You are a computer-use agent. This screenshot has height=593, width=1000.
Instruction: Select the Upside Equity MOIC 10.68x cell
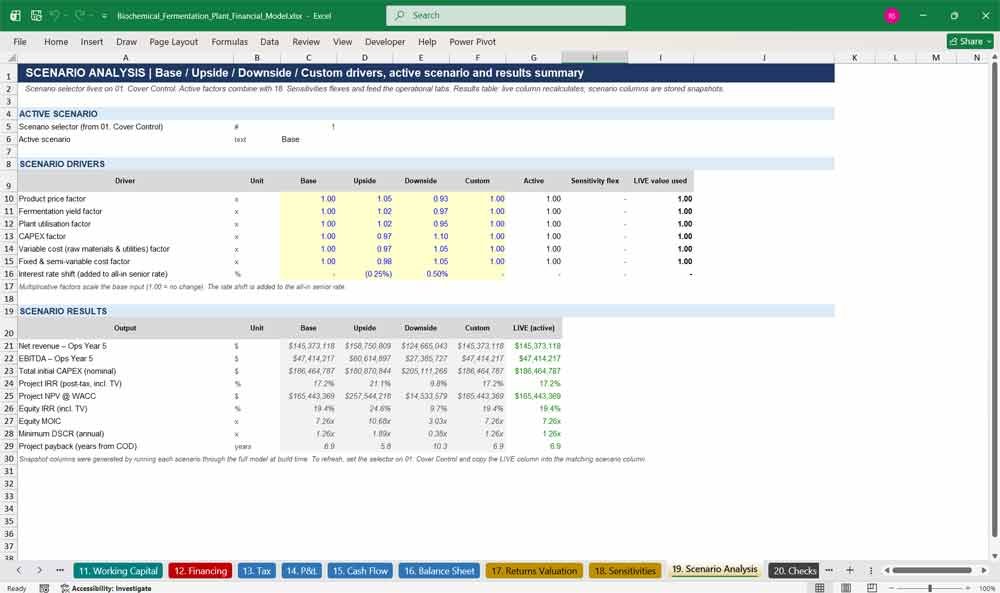pyautogui.click(x=365, y=421)
